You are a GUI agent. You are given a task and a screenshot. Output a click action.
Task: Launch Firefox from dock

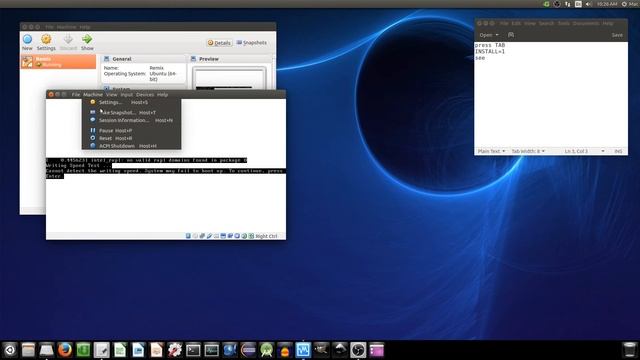pos(64,350)
